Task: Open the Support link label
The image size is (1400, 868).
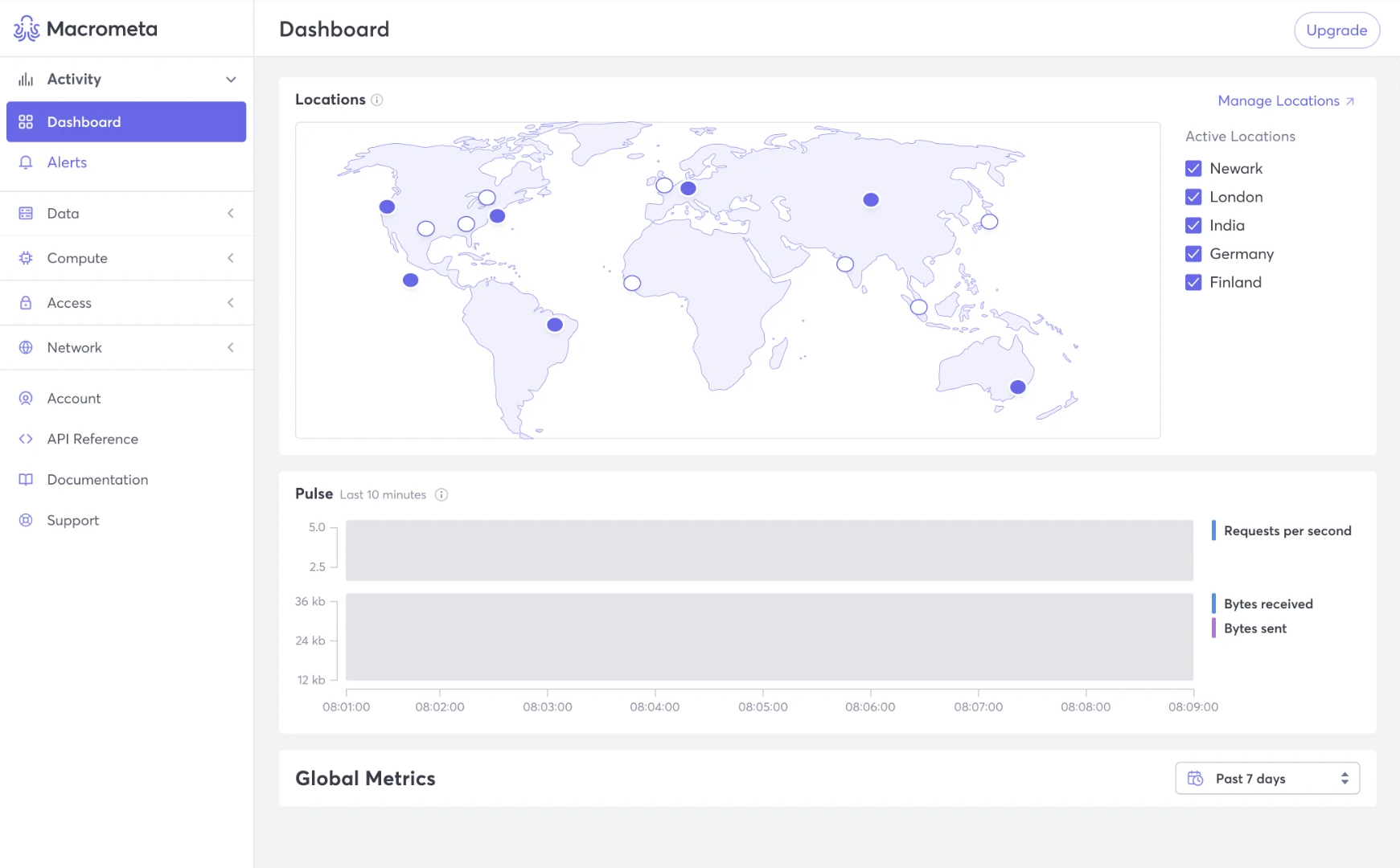Action: point(73,521)
